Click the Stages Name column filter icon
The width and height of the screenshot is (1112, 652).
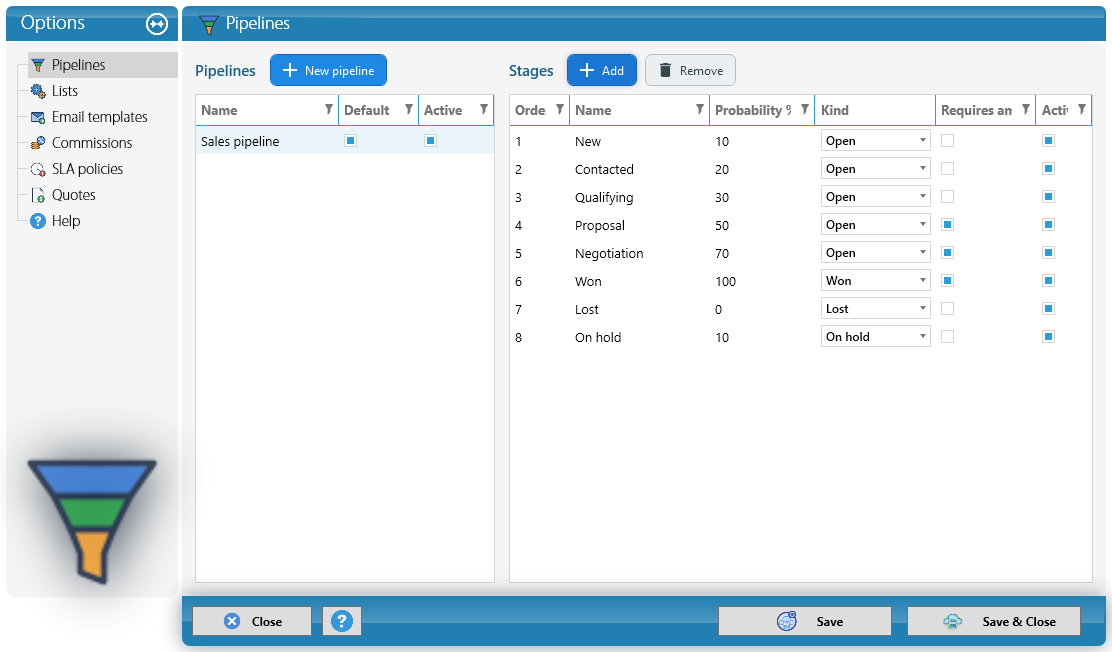click(x=699, y=109)
